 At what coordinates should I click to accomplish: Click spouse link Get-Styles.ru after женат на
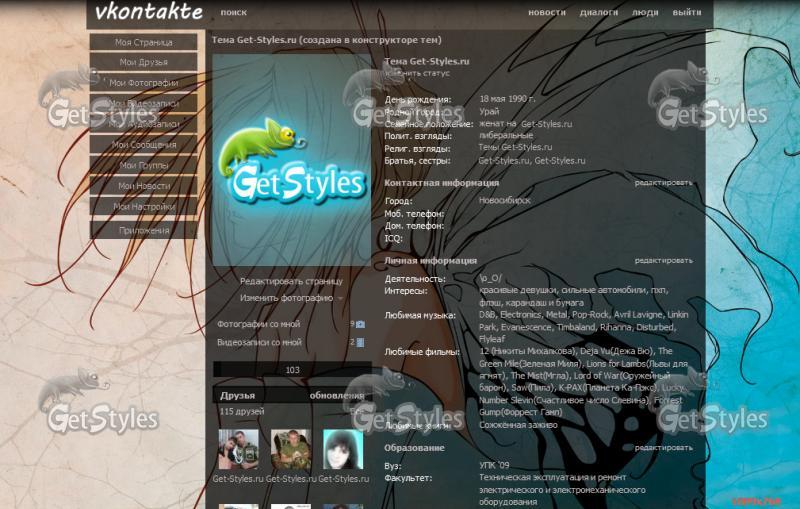546,124
